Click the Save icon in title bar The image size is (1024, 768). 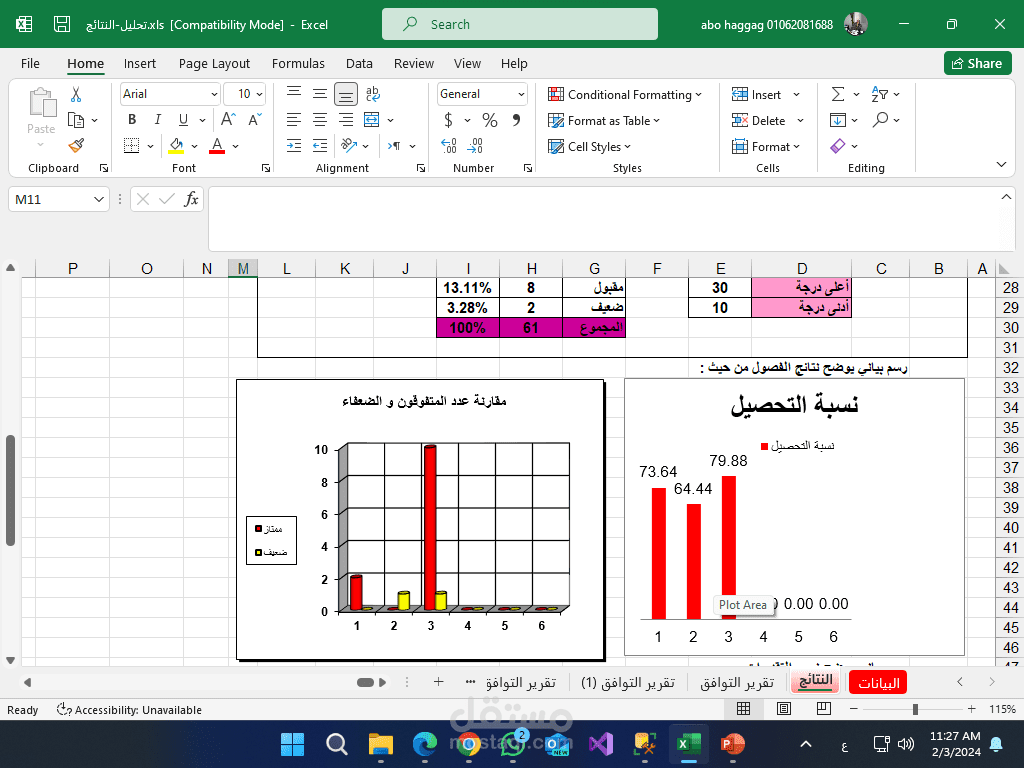point(62,24)
